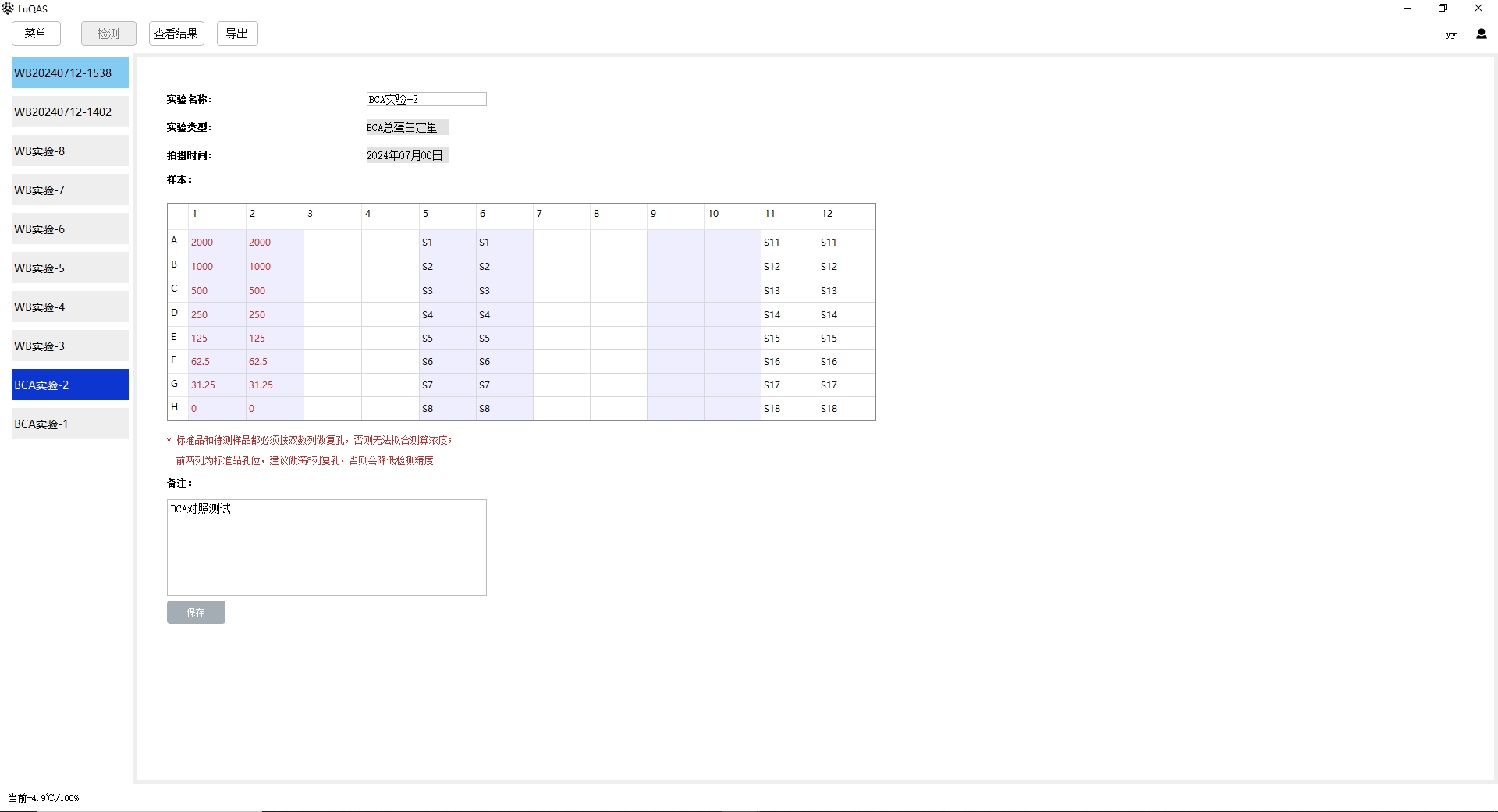This screenshot has width=1498, height=812.
Task: Click the 实验类型 field BCA总蛋白定量
Action: tap(406, 127)
